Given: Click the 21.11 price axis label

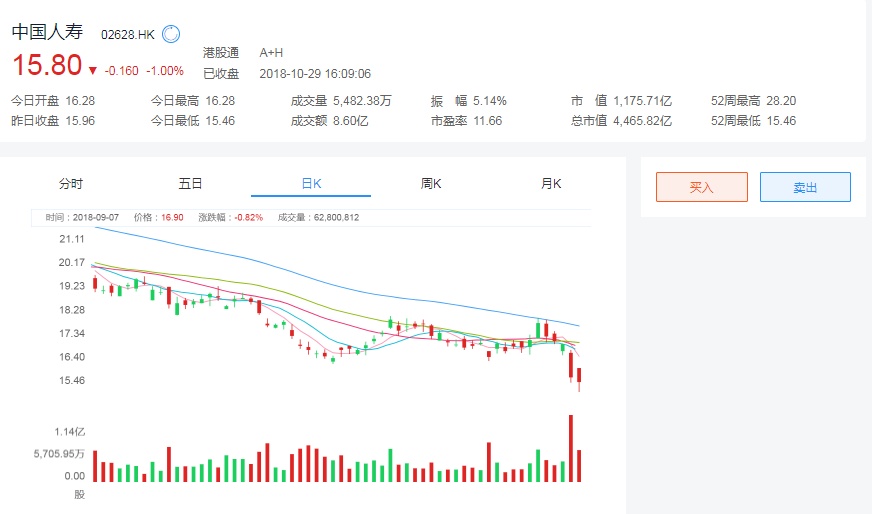Looking at the screenshot, I should point(71,239).
